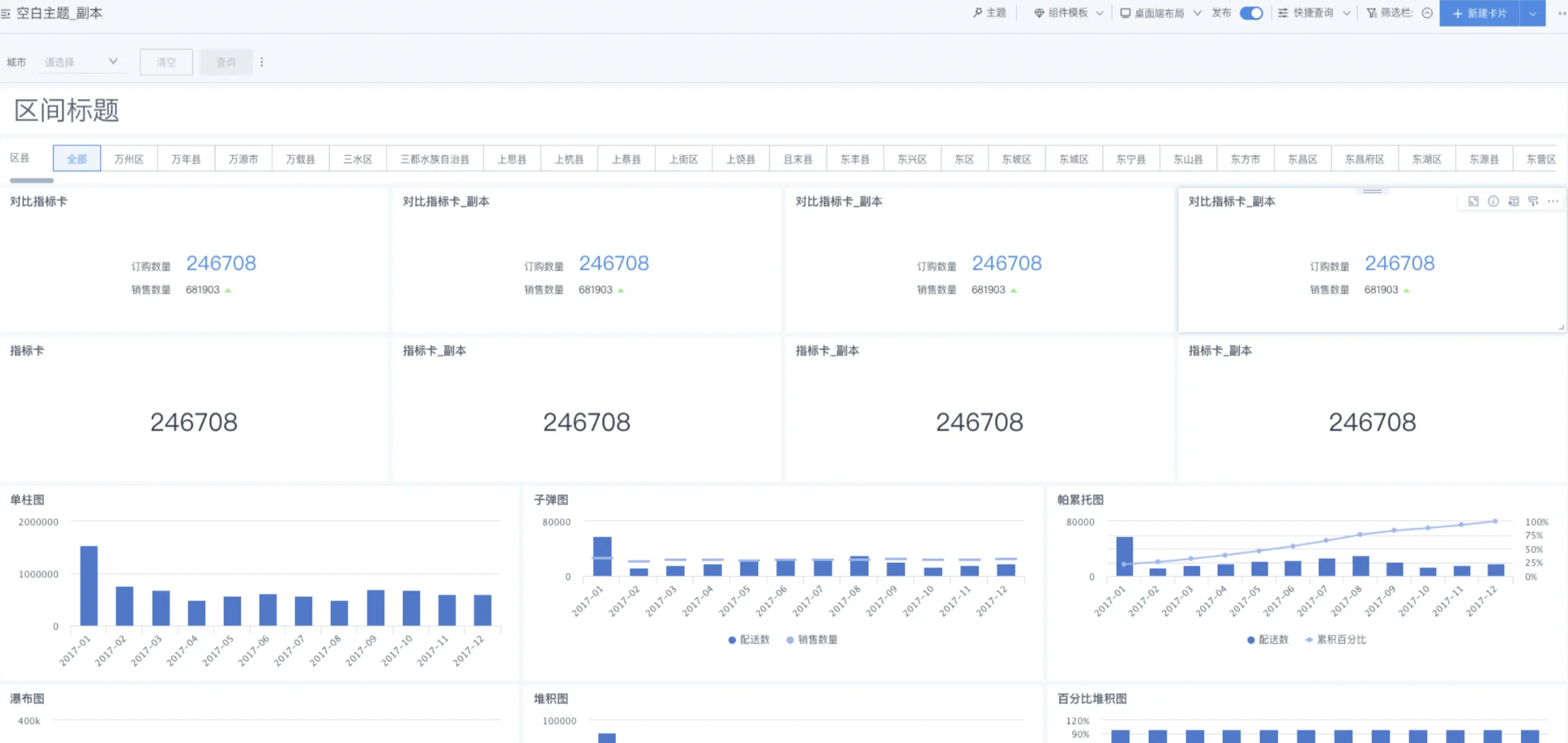Expand the 快捷查询 dropdown arrow
The image size is (1568, 743).
(x=1346, y=13)
